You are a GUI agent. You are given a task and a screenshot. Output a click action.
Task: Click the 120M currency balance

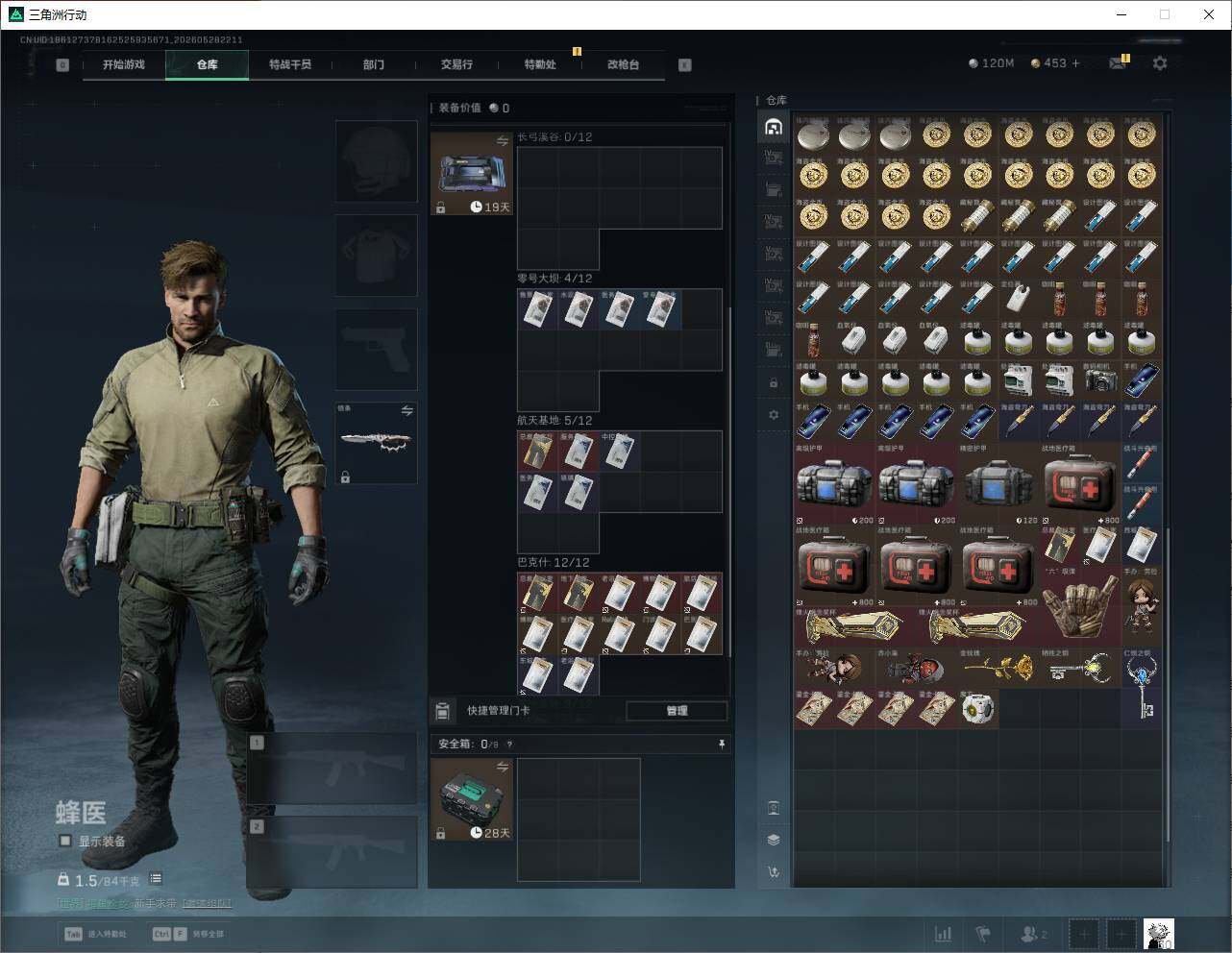pos(992,63)
